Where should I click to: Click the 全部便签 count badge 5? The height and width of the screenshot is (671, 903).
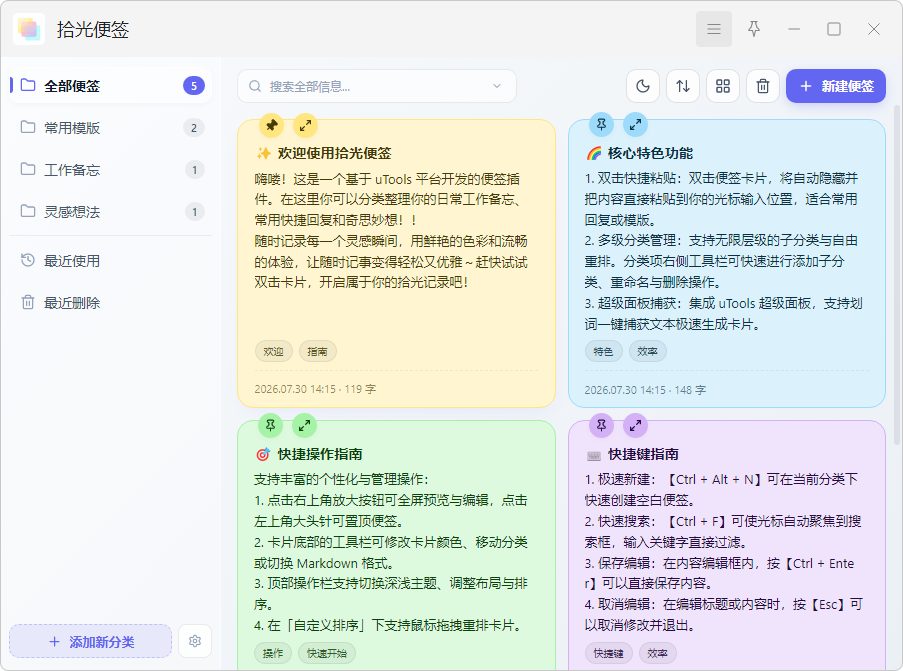(x=194, y=86)
